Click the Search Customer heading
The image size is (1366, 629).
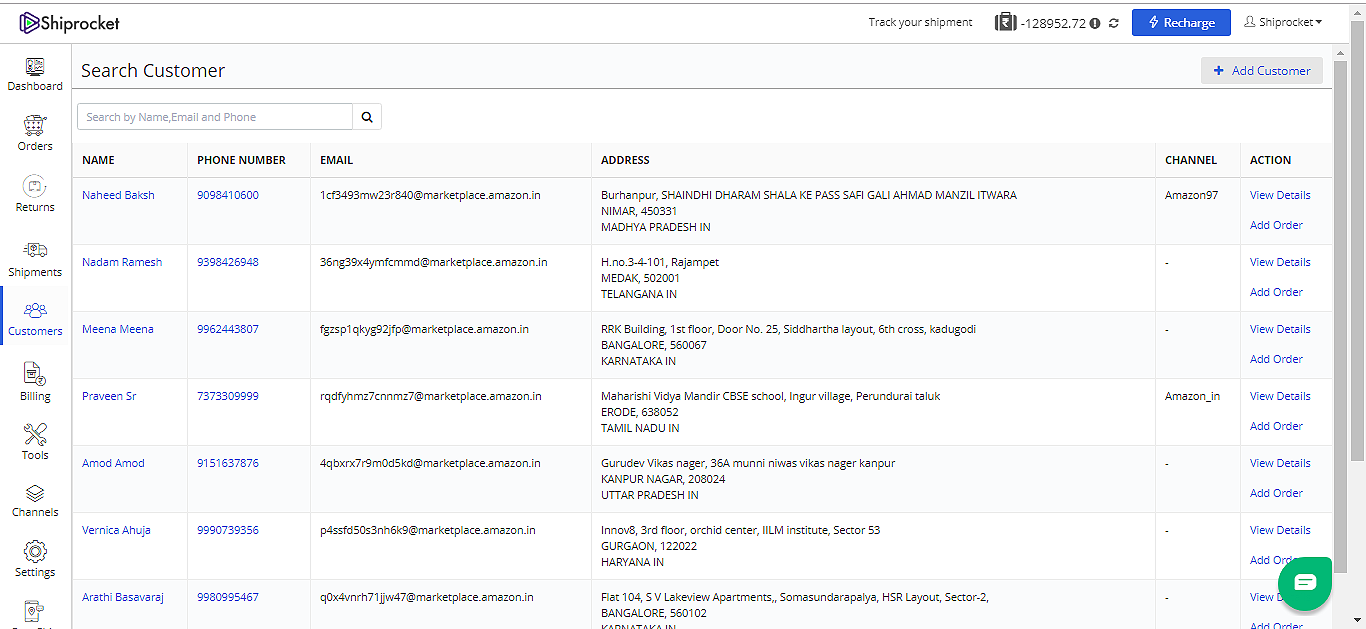coord(153,71)
